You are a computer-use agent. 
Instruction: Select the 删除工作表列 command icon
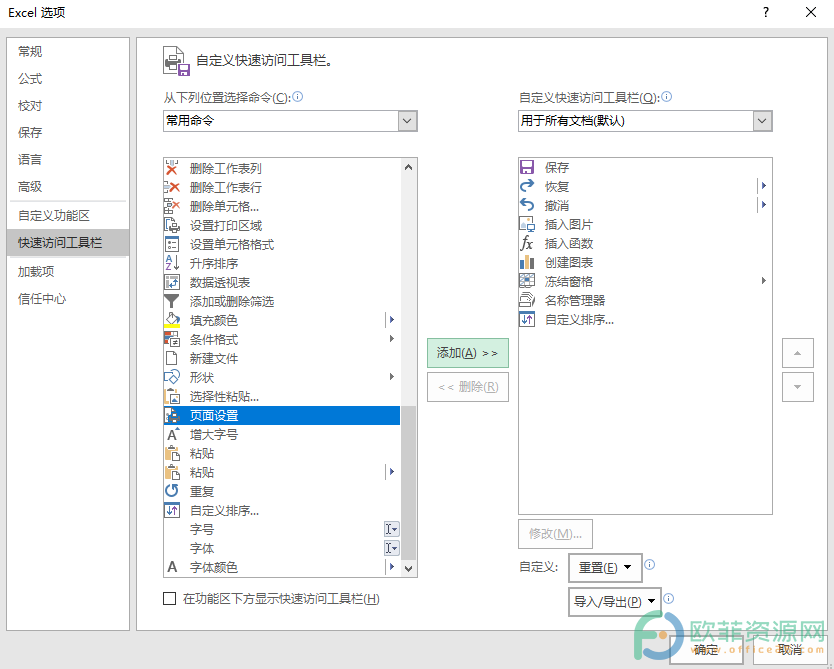pyautogui.click(x=172, y=168)
